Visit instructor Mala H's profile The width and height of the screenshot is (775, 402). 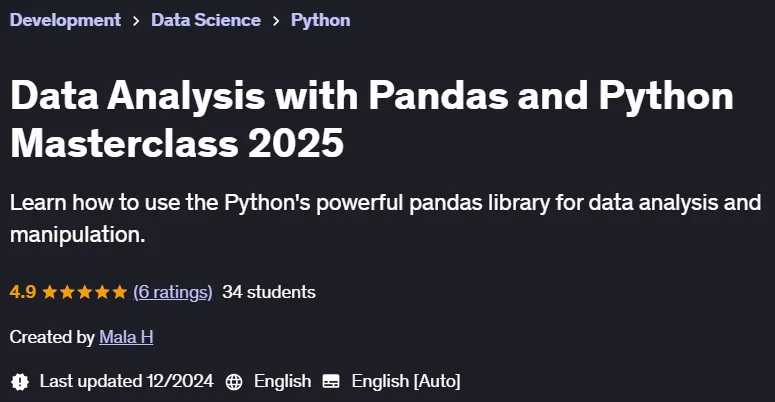tap(126, 337)
